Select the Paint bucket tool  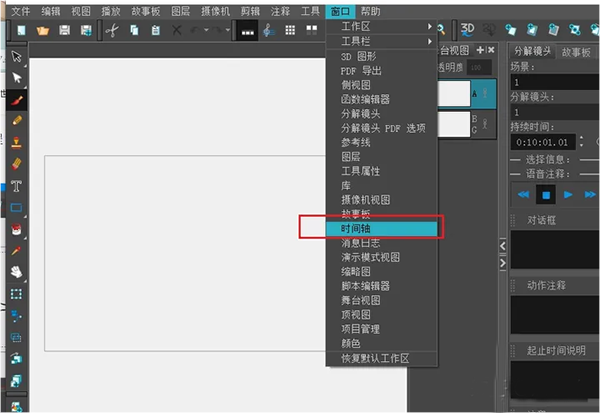(x=16, y=229)
